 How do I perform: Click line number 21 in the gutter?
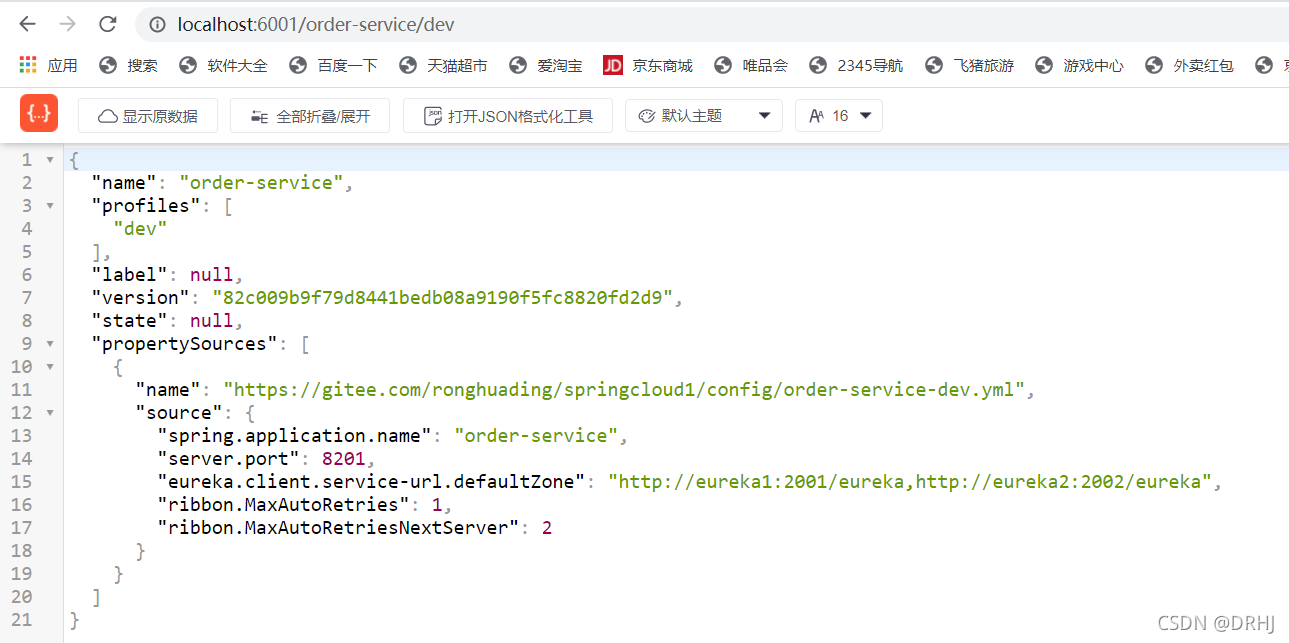tap(21, 620)
